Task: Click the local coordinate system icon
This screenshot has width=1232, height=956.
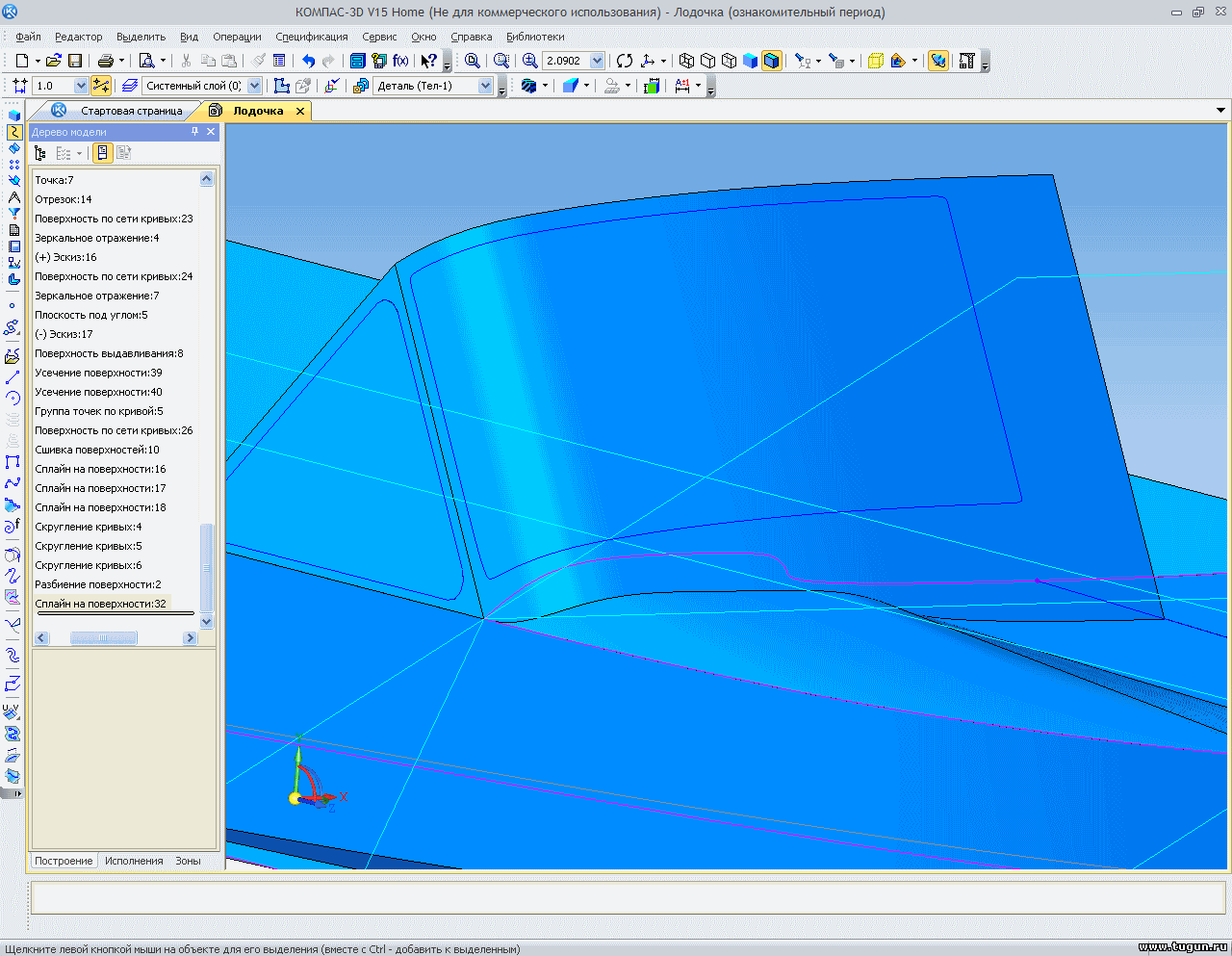Action: (x=332, y=86)
